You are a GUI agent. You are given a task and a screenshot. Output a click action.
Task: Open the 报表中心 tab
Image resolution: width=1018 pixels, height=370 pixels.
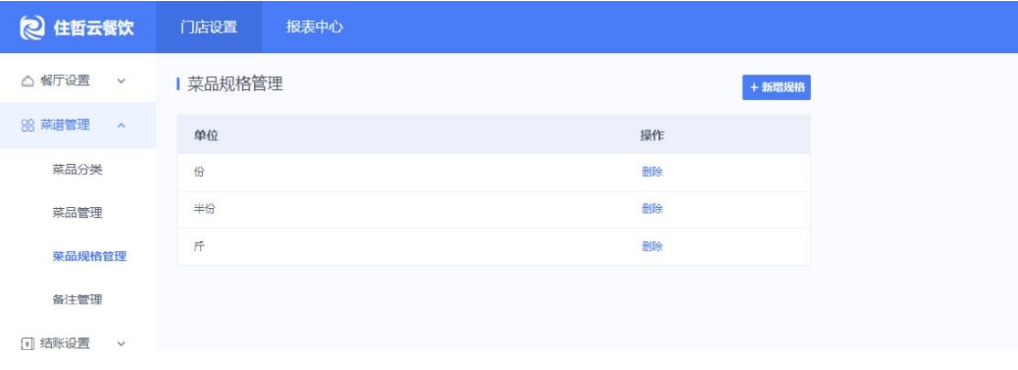point(315,27)
